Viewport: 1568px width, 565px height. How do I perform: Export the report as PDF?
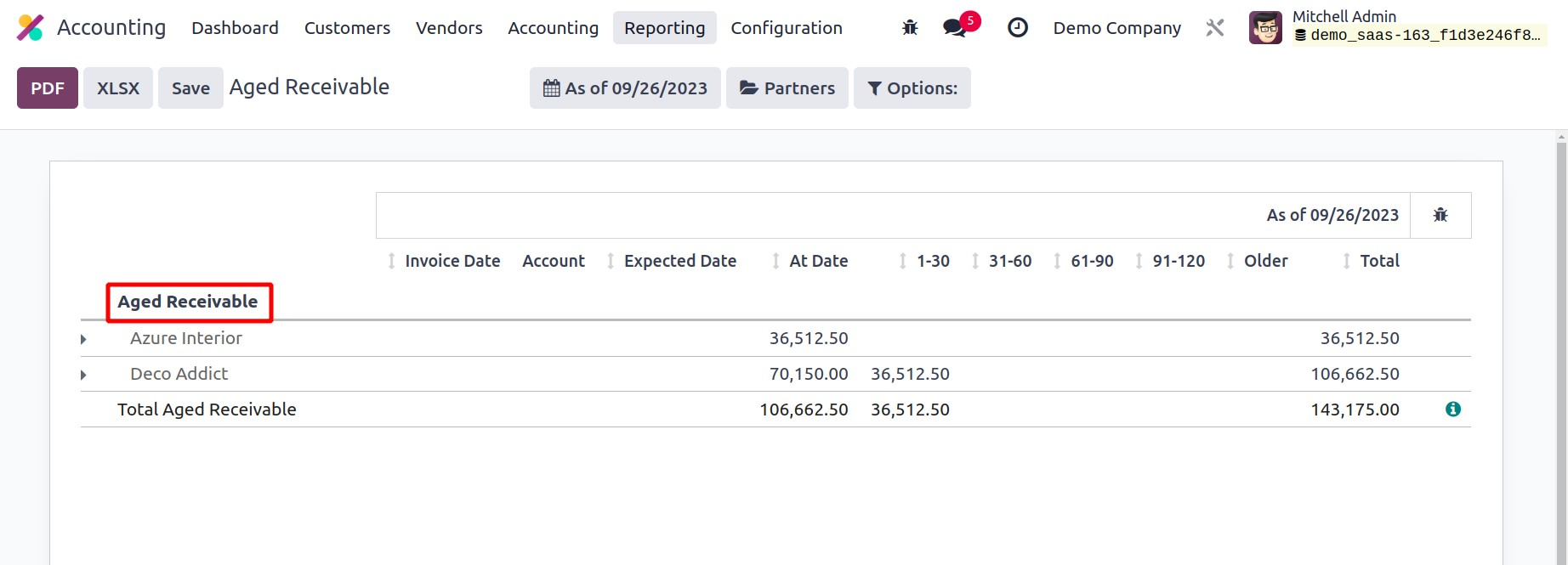pyautogui.click(x=48, y=88)
